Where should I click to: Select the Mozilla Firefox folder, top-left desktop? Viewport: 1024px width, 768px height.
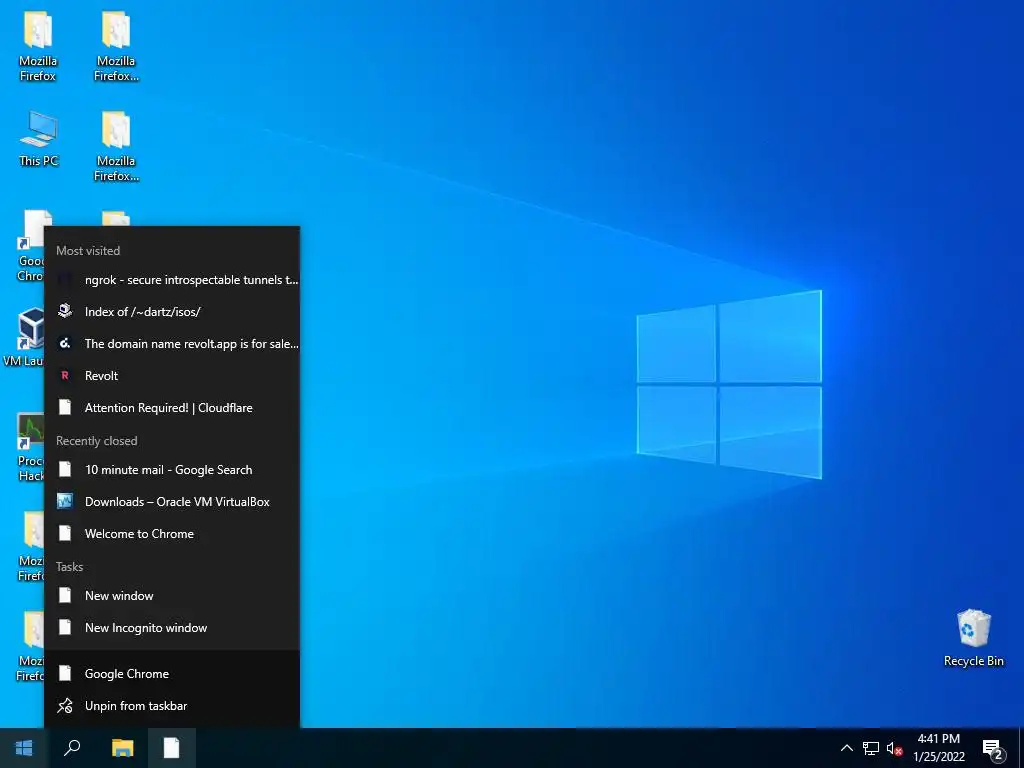pyautogui.click(x=38, y=46)
